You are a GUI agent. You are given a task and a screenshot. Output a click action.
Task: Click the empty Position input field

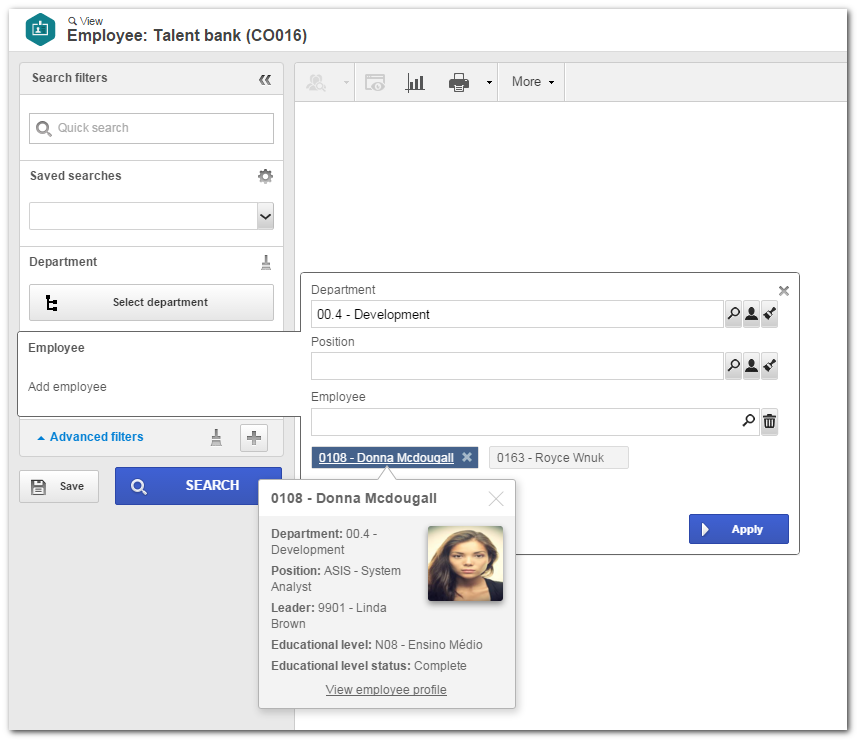click(517, 366)
